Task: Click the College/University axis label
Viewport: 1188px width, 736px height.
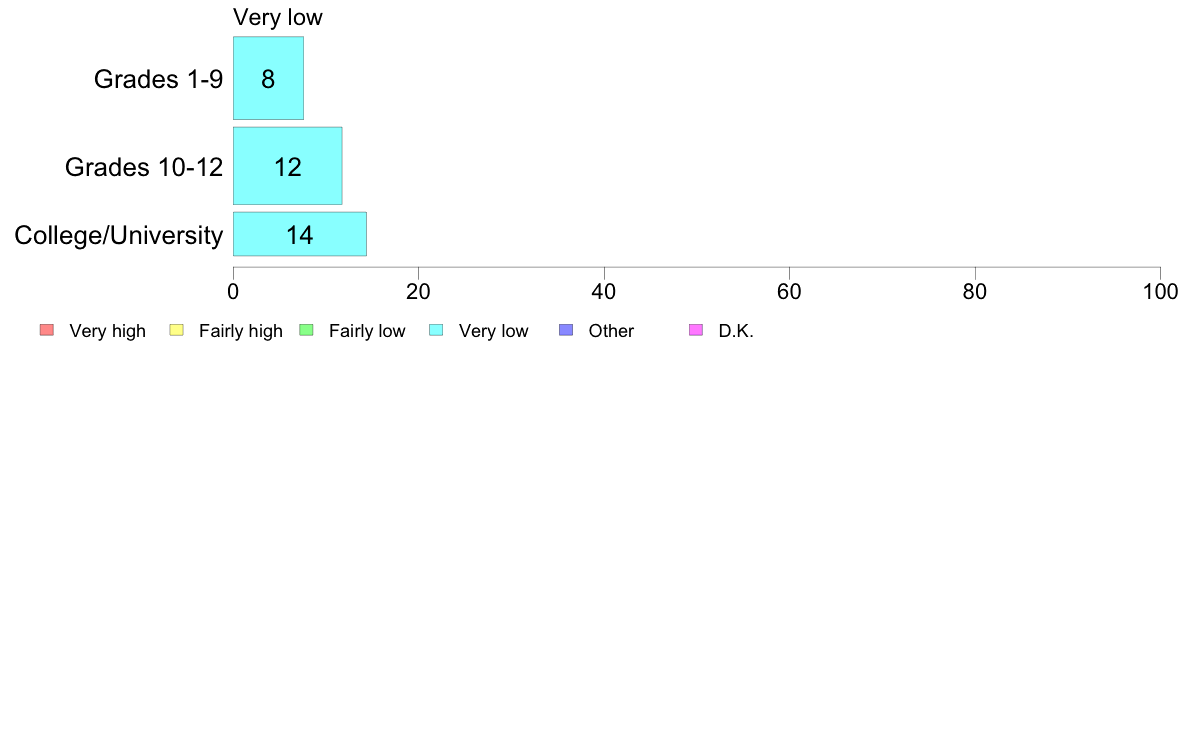Action: (119, 235)
